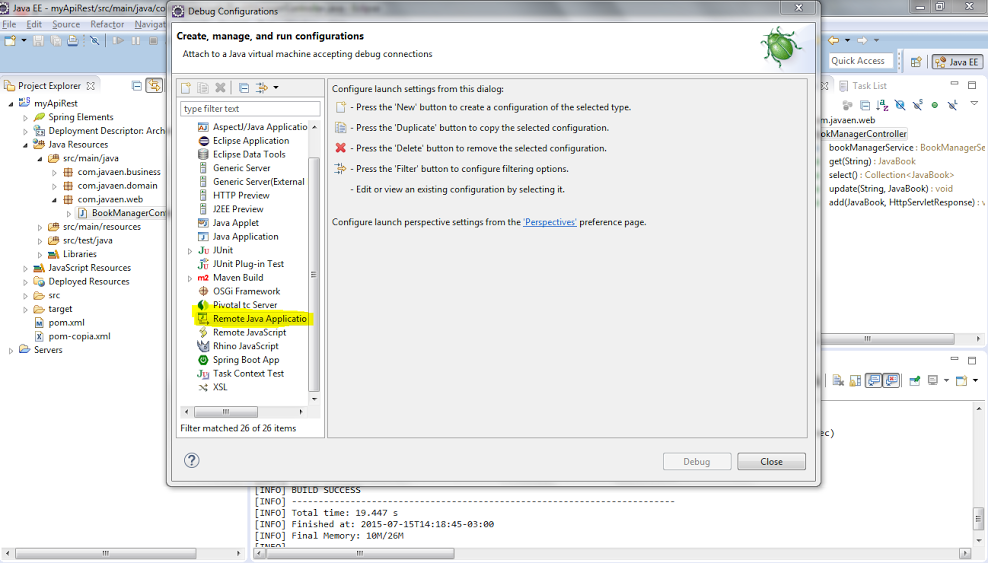The image size is (988, 563).
Task: Select Remote JavaScript configuration type
Action: click(242, 333)
